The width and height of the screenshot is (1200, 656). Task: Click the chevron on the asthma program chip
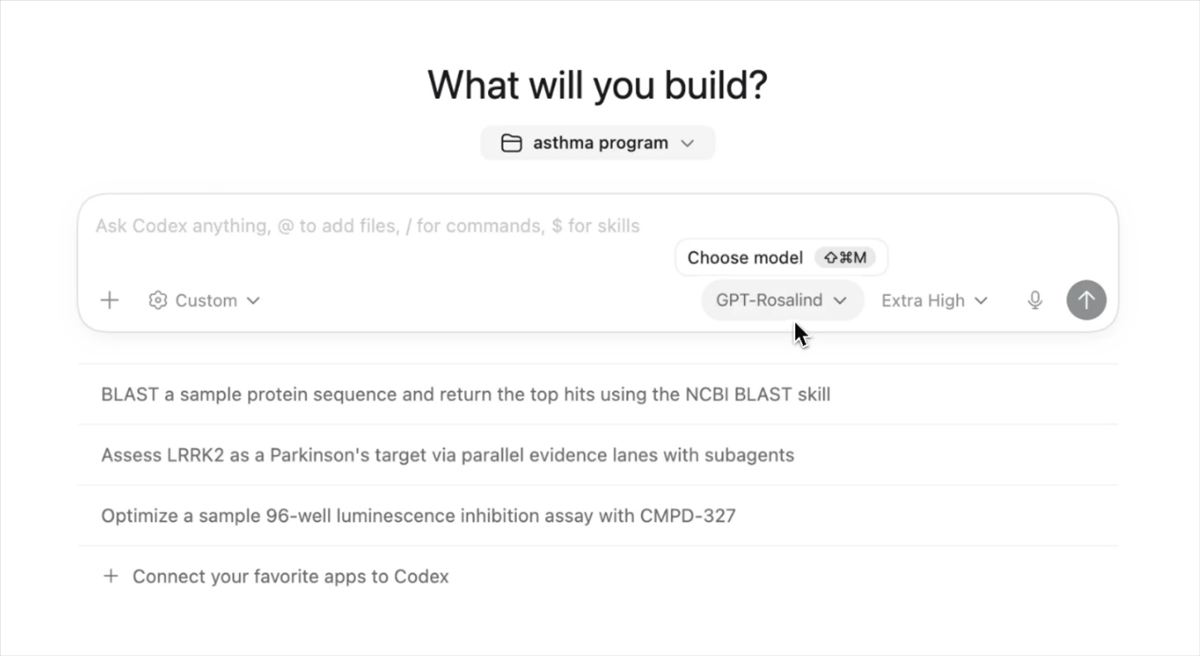coord(687,142)
